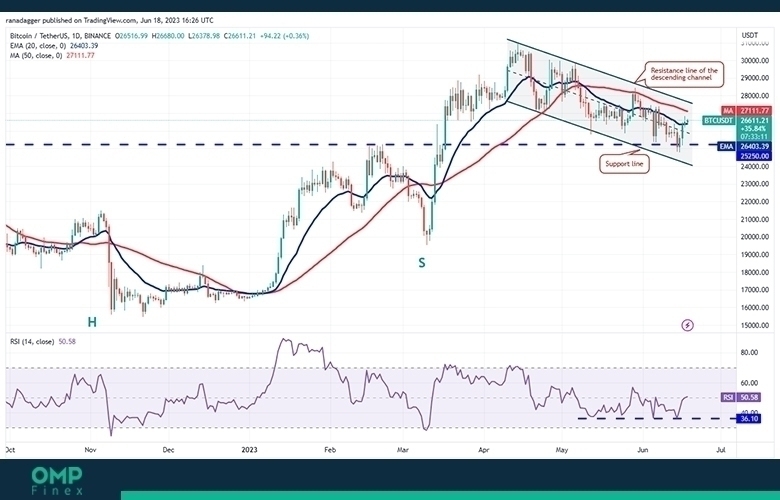Click the Nov label on the time axis
The image size is (780, 500).
coord(90,450)
